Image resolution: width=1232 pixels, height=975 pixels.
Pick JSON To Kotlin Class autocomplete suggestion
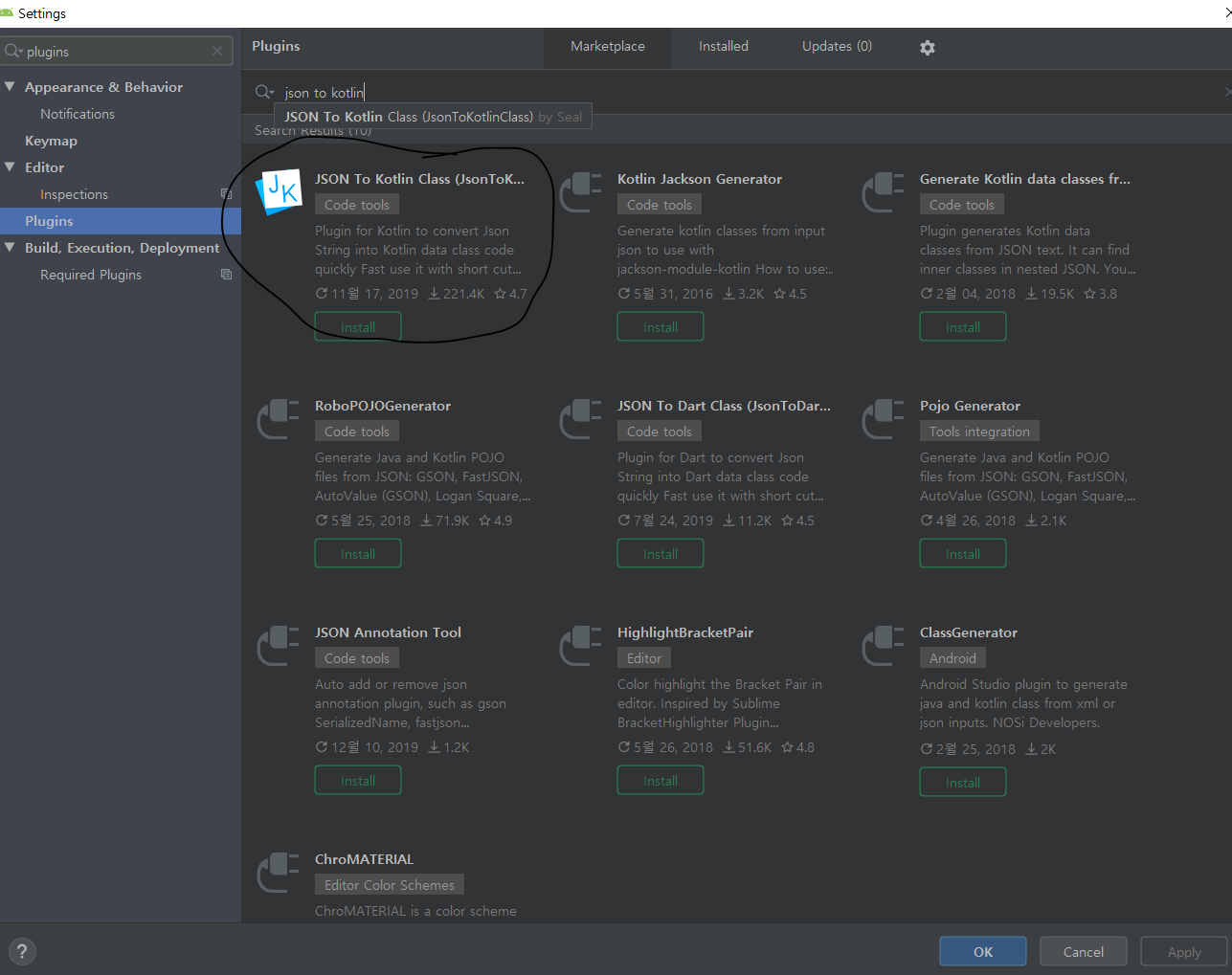433,117
